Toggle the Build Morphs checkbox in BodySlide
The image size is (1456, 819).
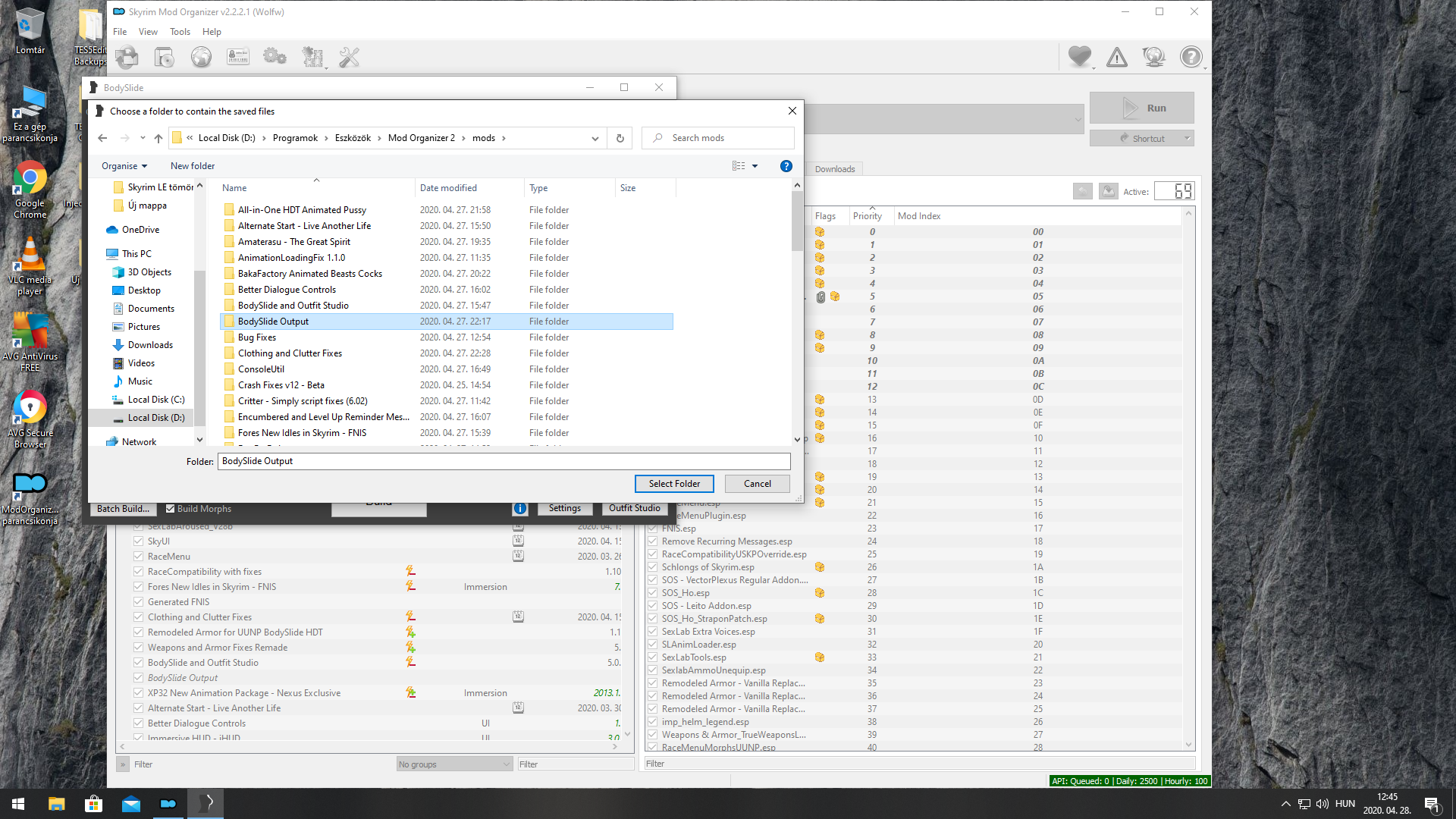tap(170, 509)
